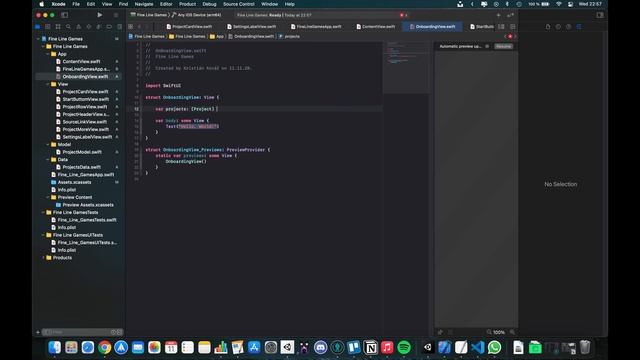Switch to ProjectCardView.swift tab
Viewport: 640px width, 360px height.
[189, 27]
